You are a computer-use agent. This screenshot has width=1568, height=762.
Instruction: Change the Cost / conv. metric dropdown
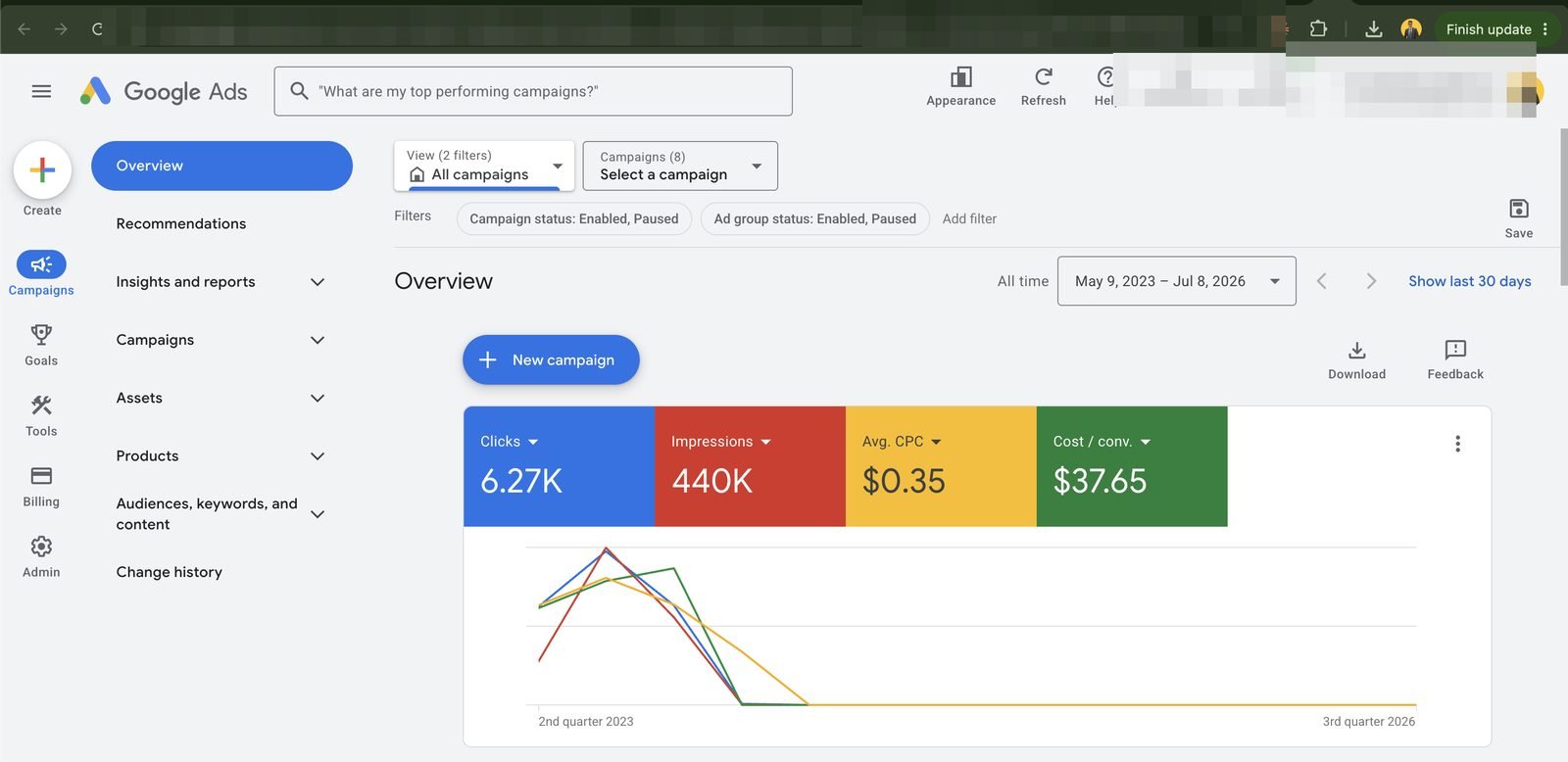click(x=1102, y=442)
